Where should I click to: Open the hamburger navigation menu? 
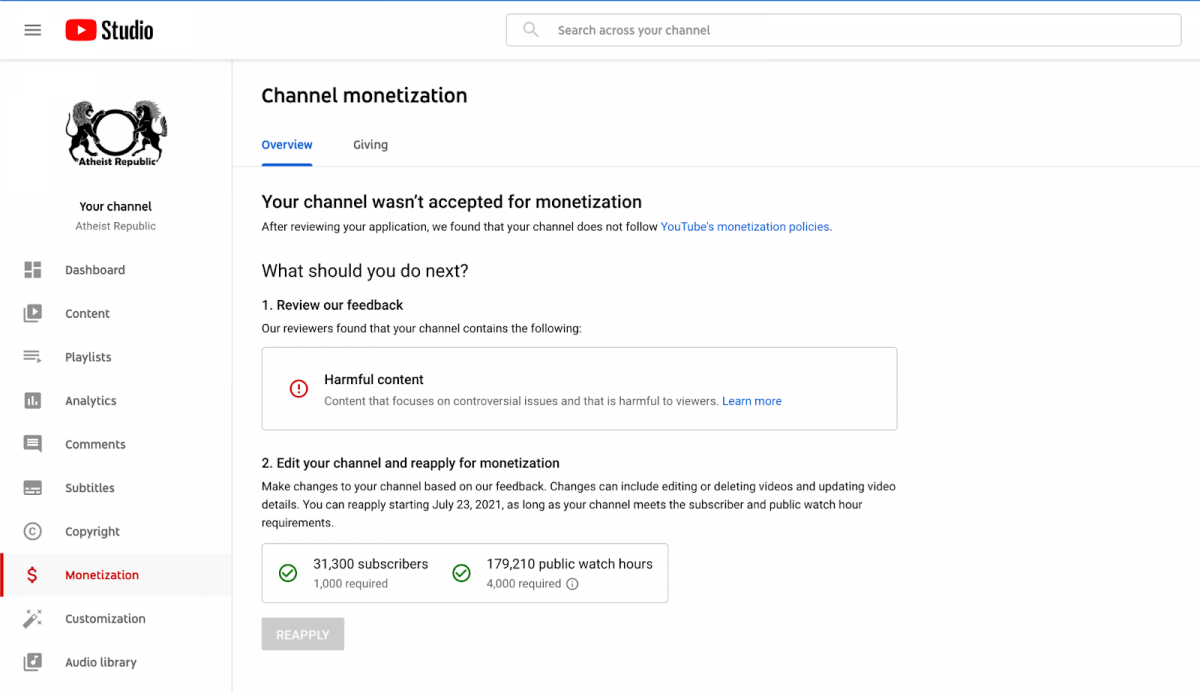coord(33,30)
